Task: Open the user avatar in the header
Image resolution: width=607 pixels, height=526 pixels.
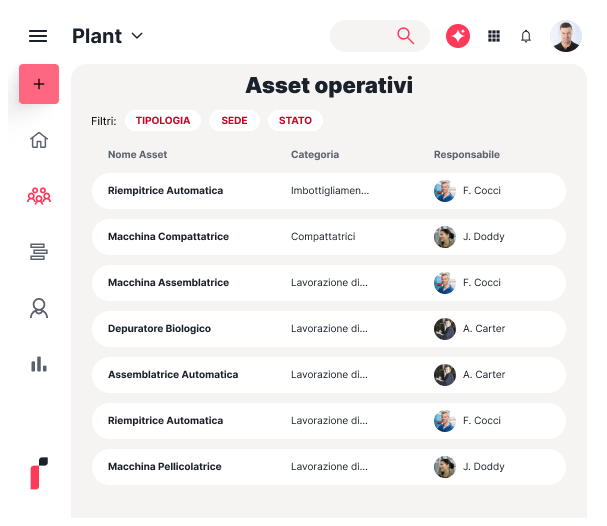Action: 566,36
